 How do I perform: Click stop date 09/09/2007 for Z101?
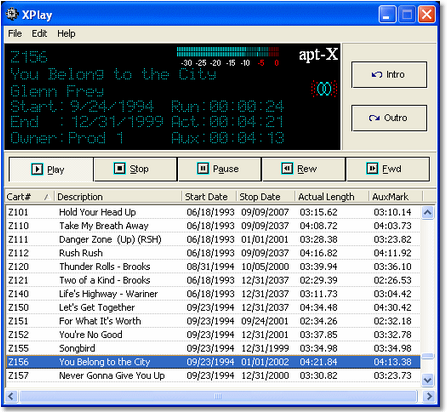click(265, 212)
